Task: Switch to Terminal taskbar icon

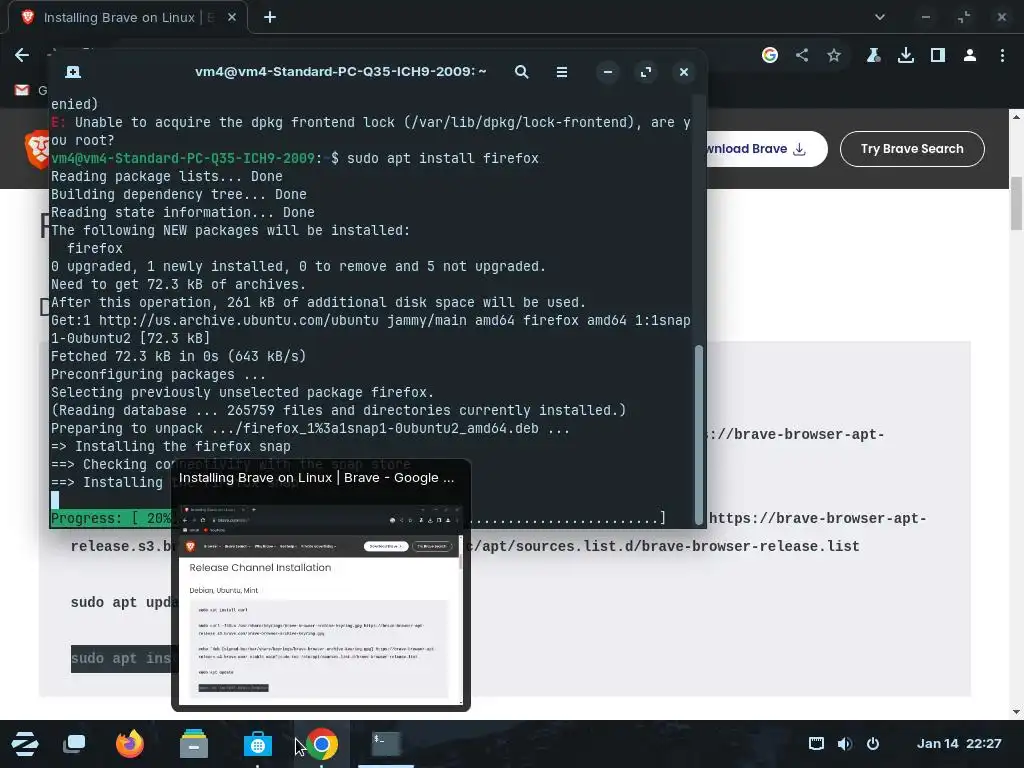Action: (x=386, y=743)
